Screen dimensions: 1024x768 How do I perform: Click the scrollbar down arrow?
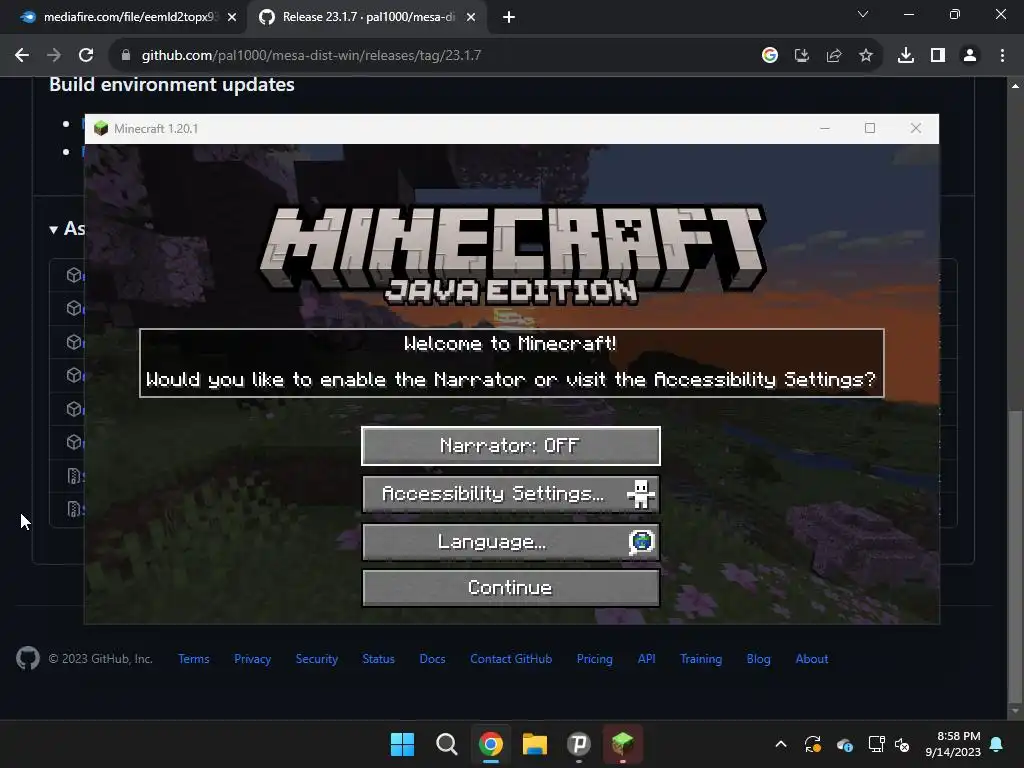(1015, 711)
